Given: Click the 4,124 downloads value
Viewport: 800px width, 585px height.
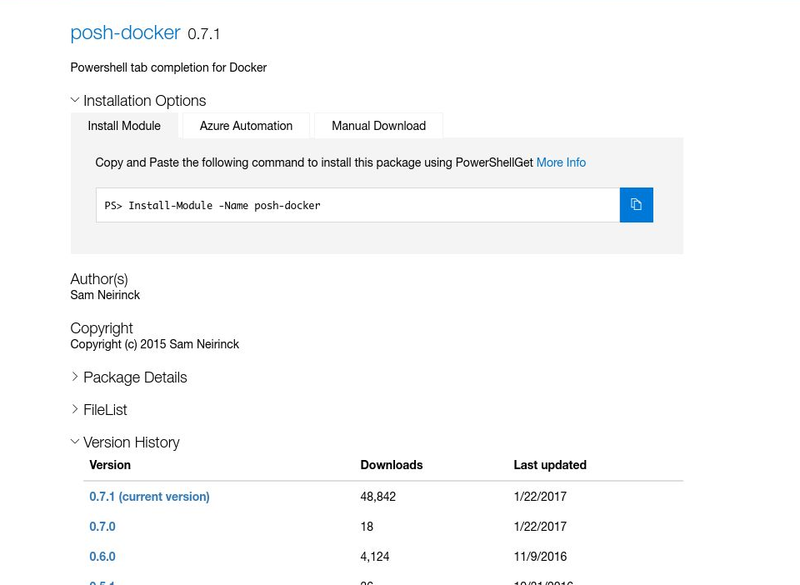Looking at the screenshot, I should (x=374, y=556).
